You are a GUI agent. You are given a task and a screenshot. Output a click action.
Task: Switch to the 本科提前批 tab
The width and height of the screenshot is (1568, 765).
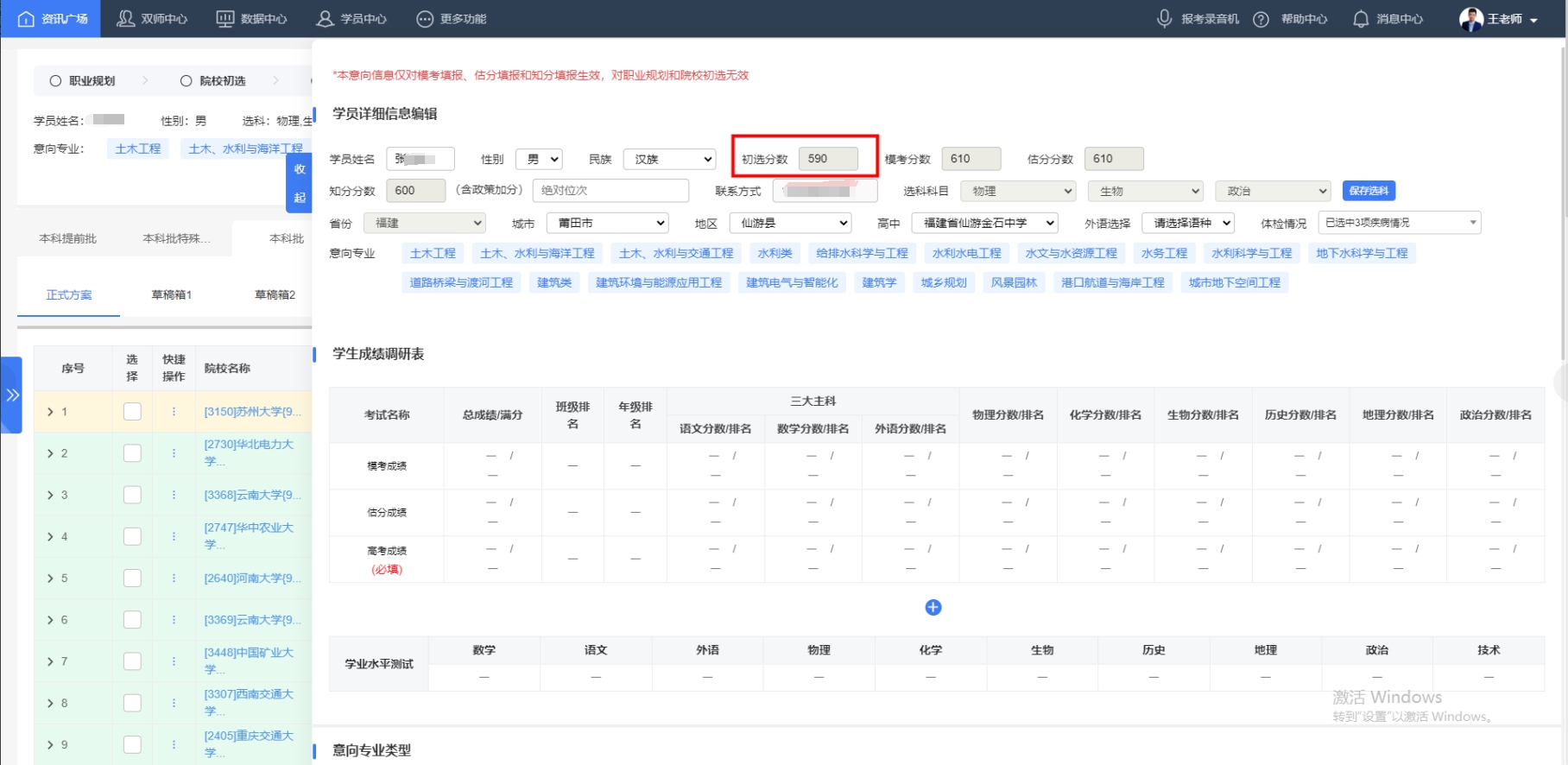point(68,238)
